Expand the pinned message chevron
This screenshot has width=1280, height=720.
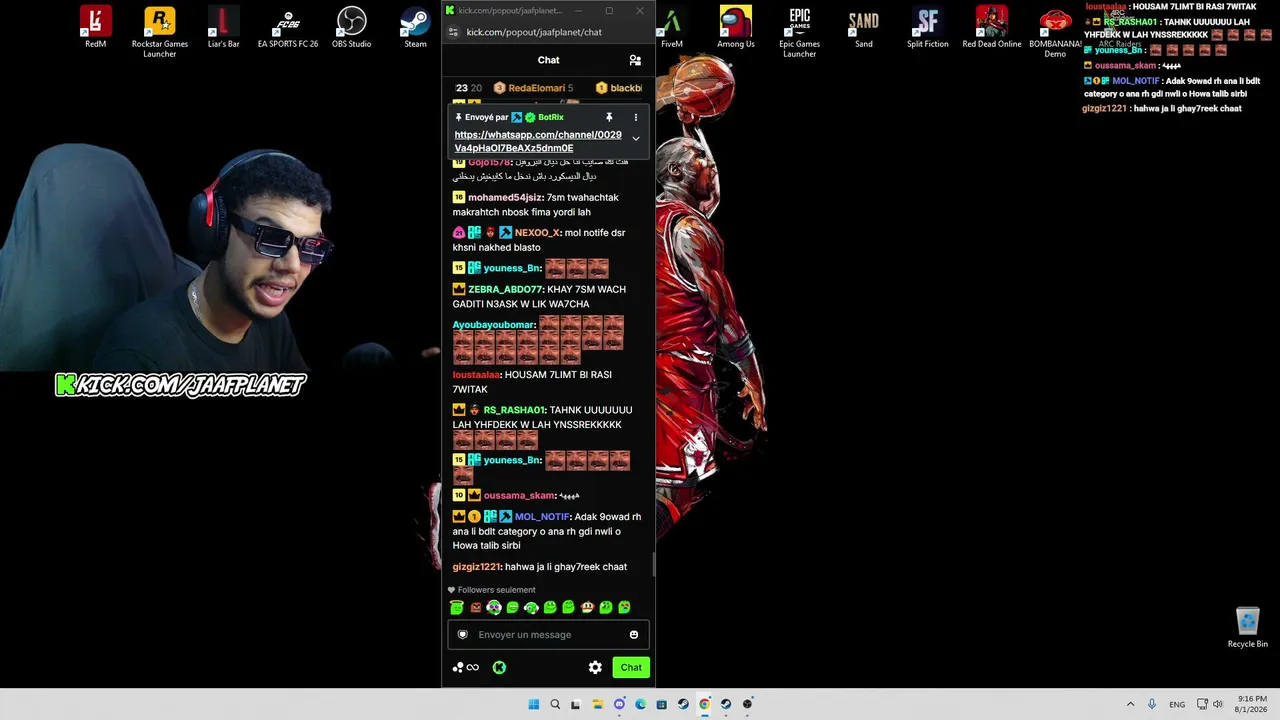coord(635,138)
